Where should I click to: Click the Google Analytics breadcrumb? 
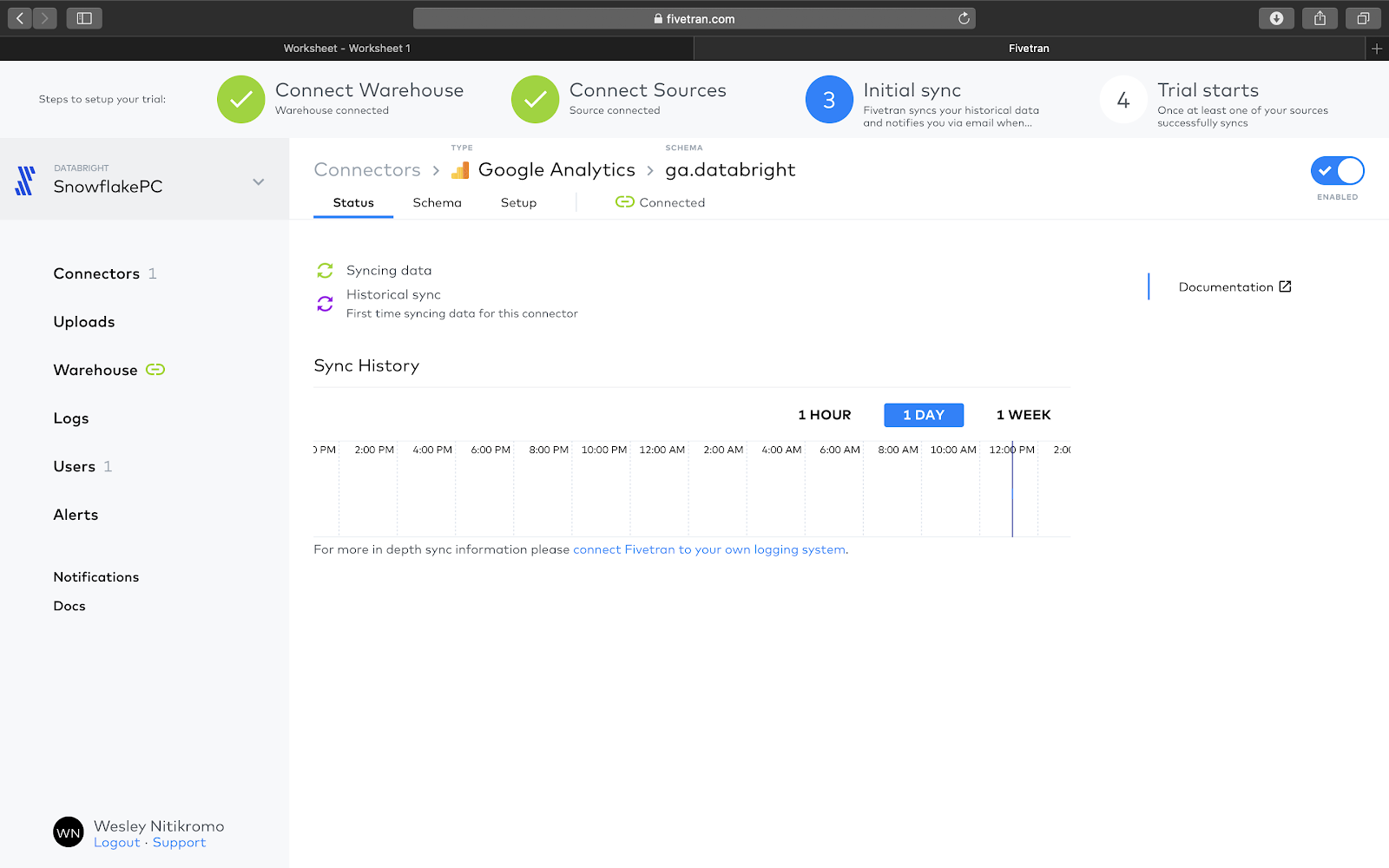click(x=556, y=170)
